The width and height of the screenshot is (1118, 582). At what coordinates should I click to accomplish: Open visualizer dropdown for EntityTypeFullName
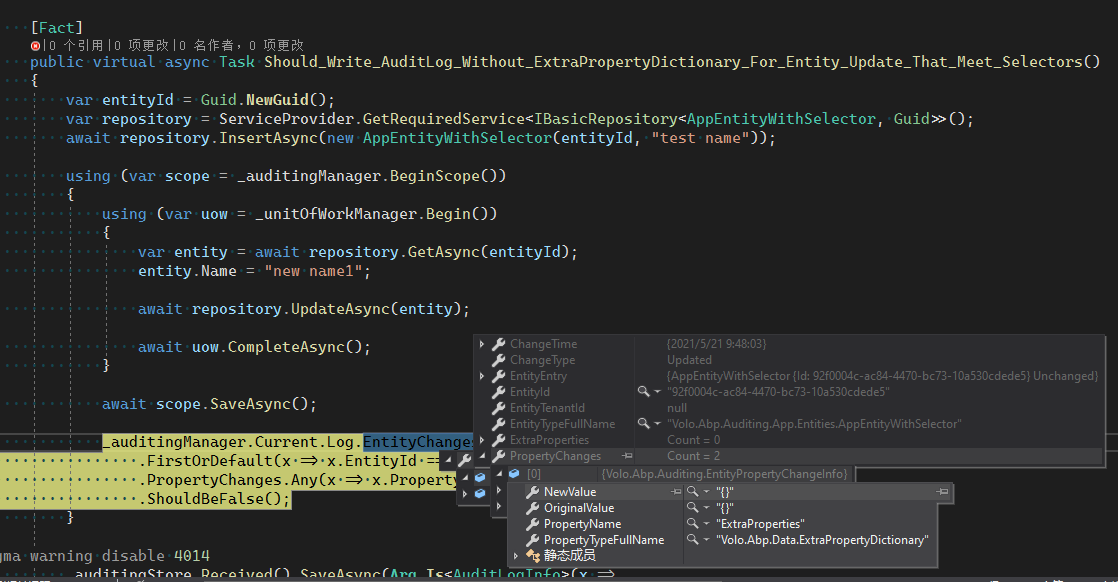(x=656, y=424)
